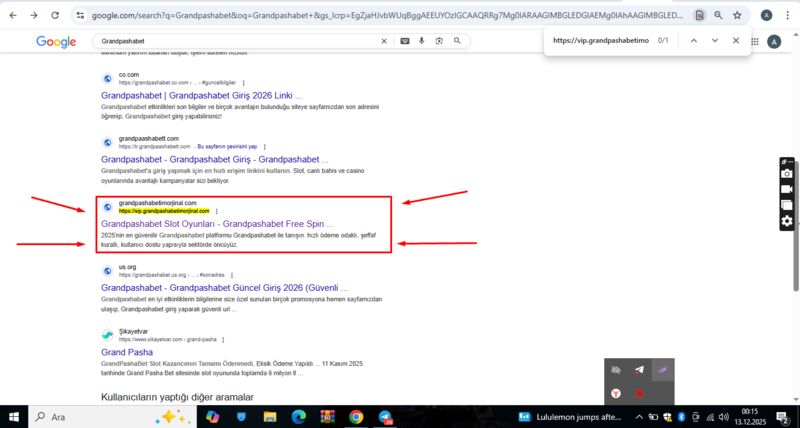Close the find-in-page bar
Viewport: 800px width, 428px height.
[736, 40]
